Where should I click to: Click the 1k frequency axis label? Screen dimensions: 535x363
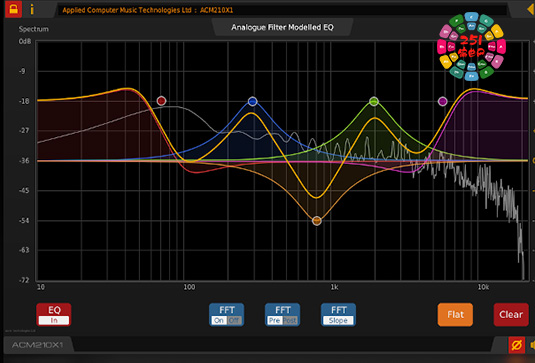334,287
